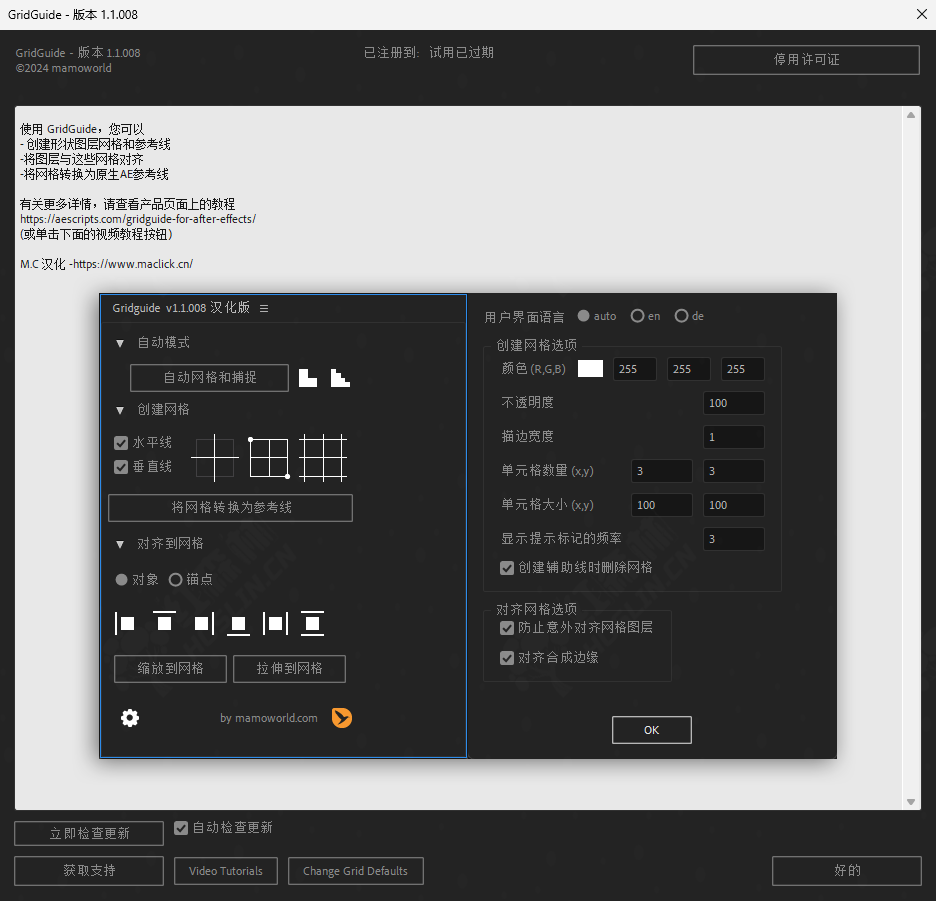The image size is (936, 901).
Task: Confirm settings with the OK button
Action: pyautogui.click(x=652, y=730)
